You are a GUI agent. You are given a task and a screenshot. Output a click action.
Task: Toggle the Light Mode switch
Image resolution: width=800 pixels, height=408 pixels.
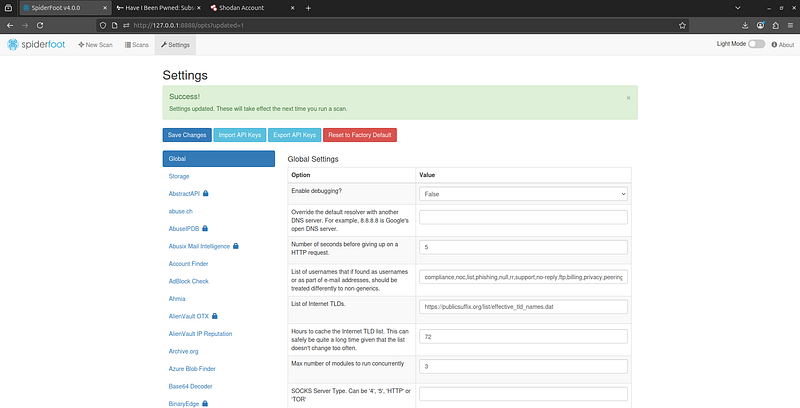coord(756,44)
